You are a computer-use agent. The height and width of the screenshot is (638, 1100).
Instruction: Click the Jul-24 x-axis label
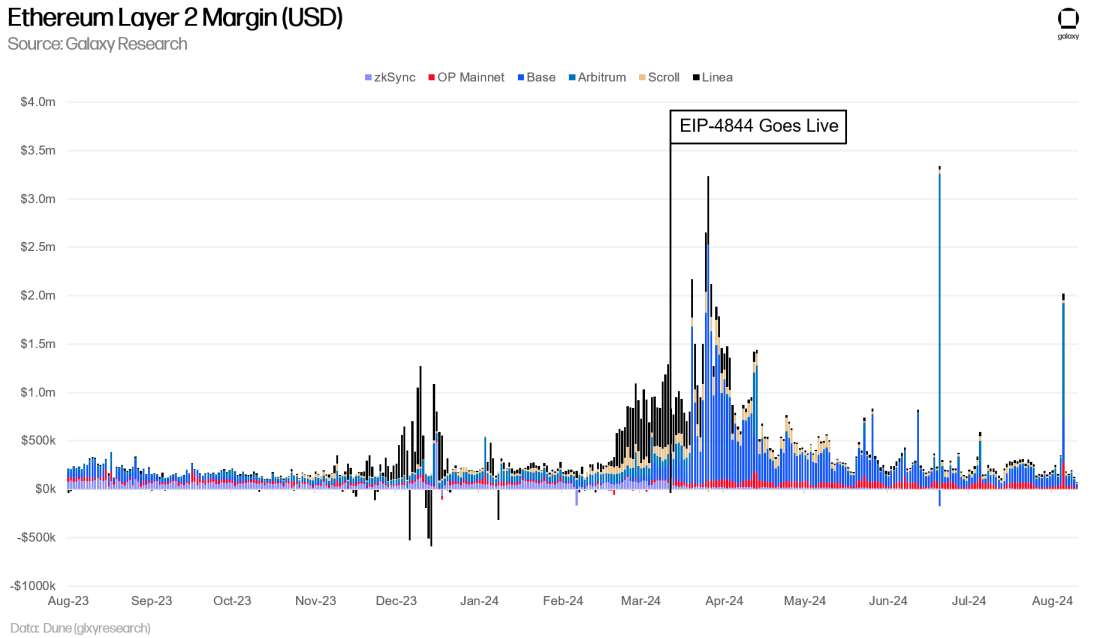(970, 601)
